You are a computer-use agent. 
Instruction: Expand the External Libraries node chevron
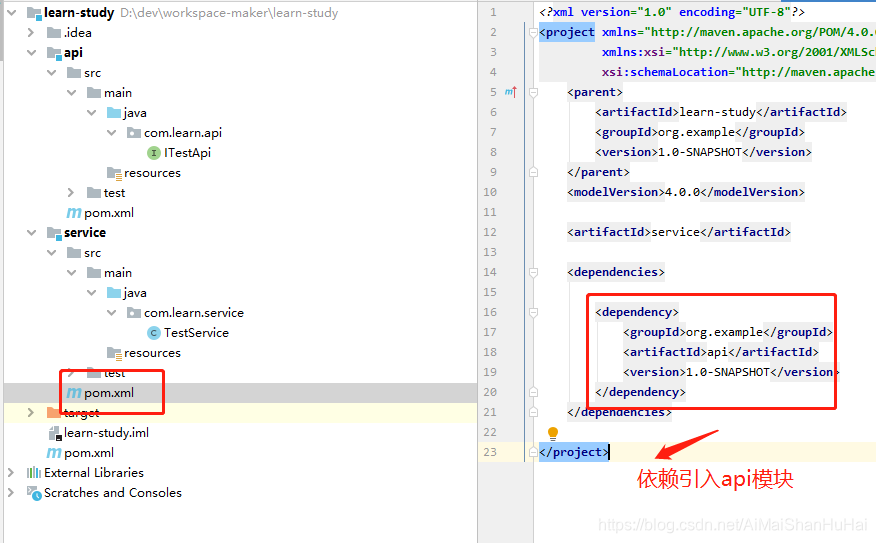pos(11,473)
